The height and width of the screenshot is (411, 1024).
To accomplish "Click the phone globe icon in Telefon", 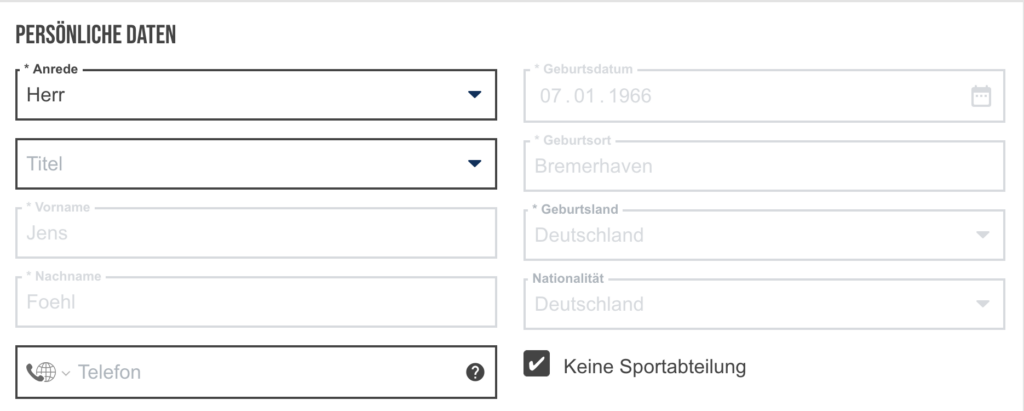I will coord(41,372).
